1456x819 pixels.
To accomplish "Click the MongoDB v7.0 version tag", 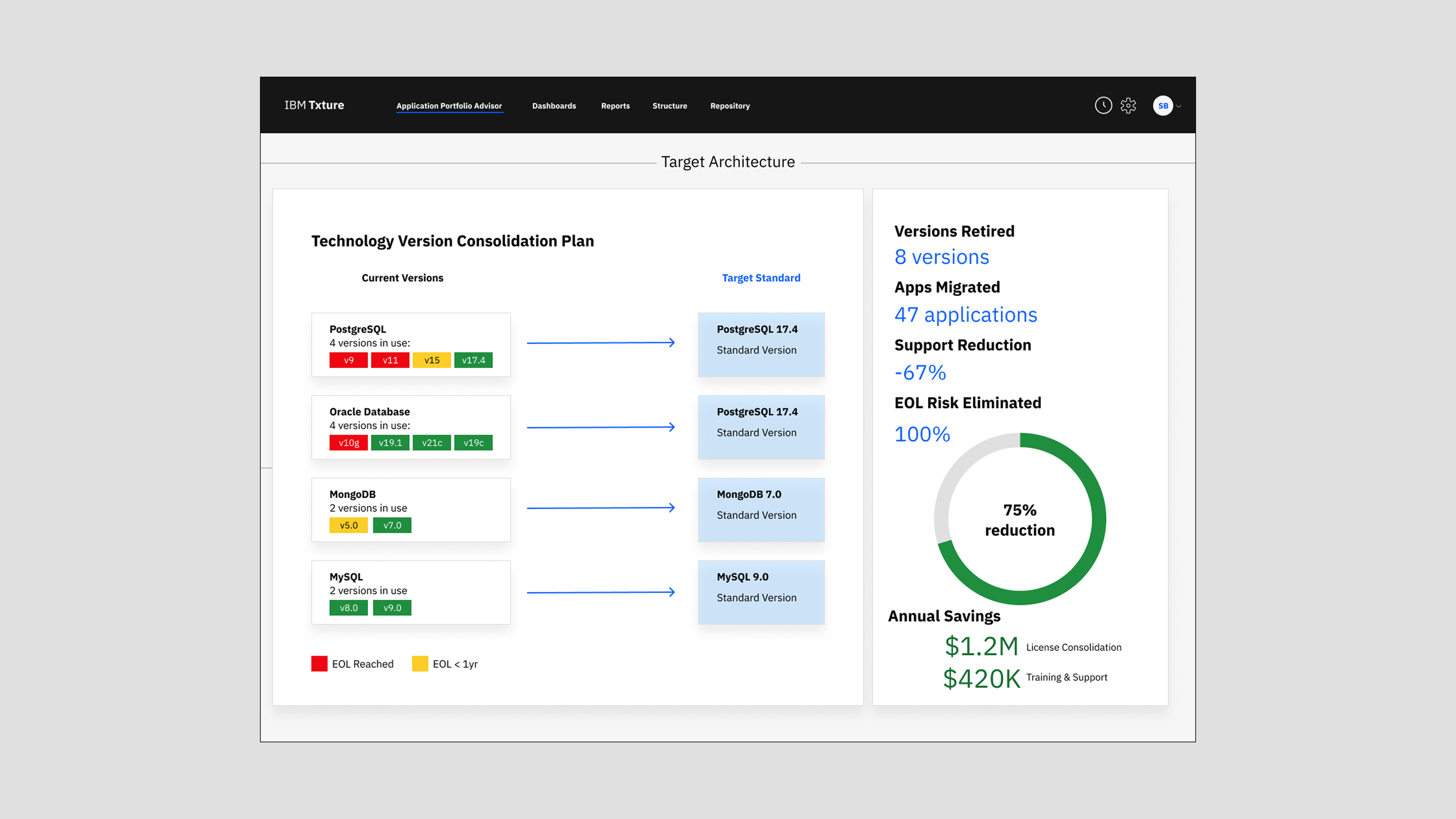I will coord(392,525).
